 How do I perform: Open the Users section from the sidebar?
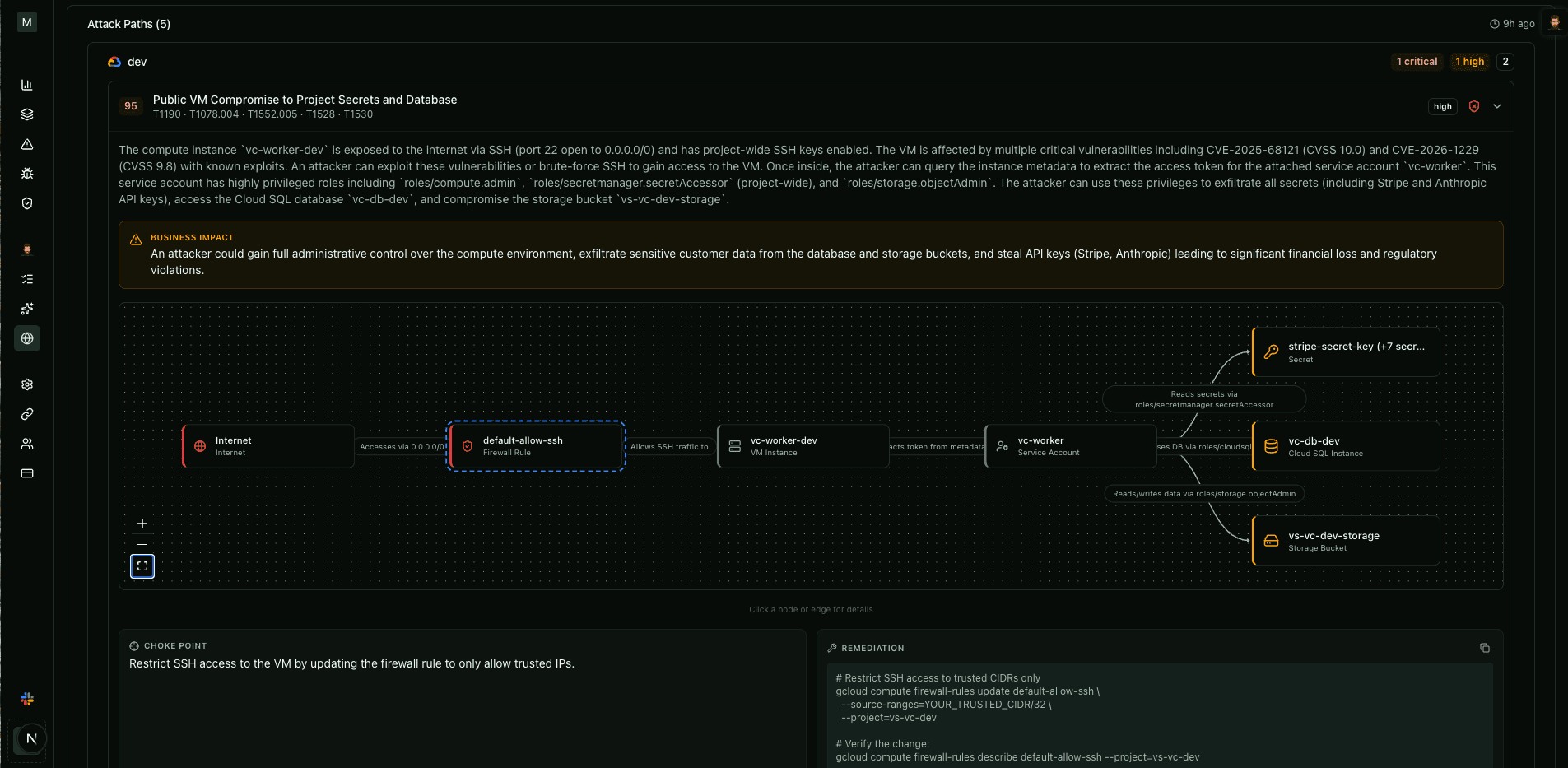coord(27,444)
